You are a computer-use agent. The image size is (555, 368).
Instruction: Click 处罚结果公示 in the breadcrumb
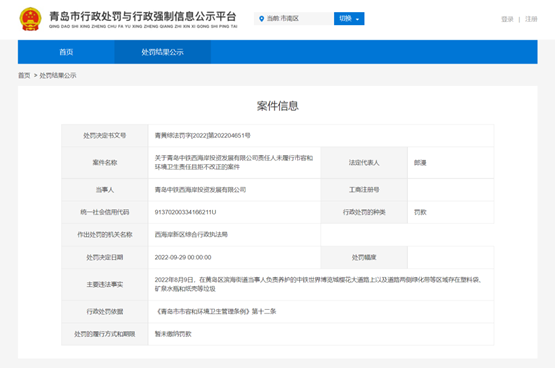[58, 75]
